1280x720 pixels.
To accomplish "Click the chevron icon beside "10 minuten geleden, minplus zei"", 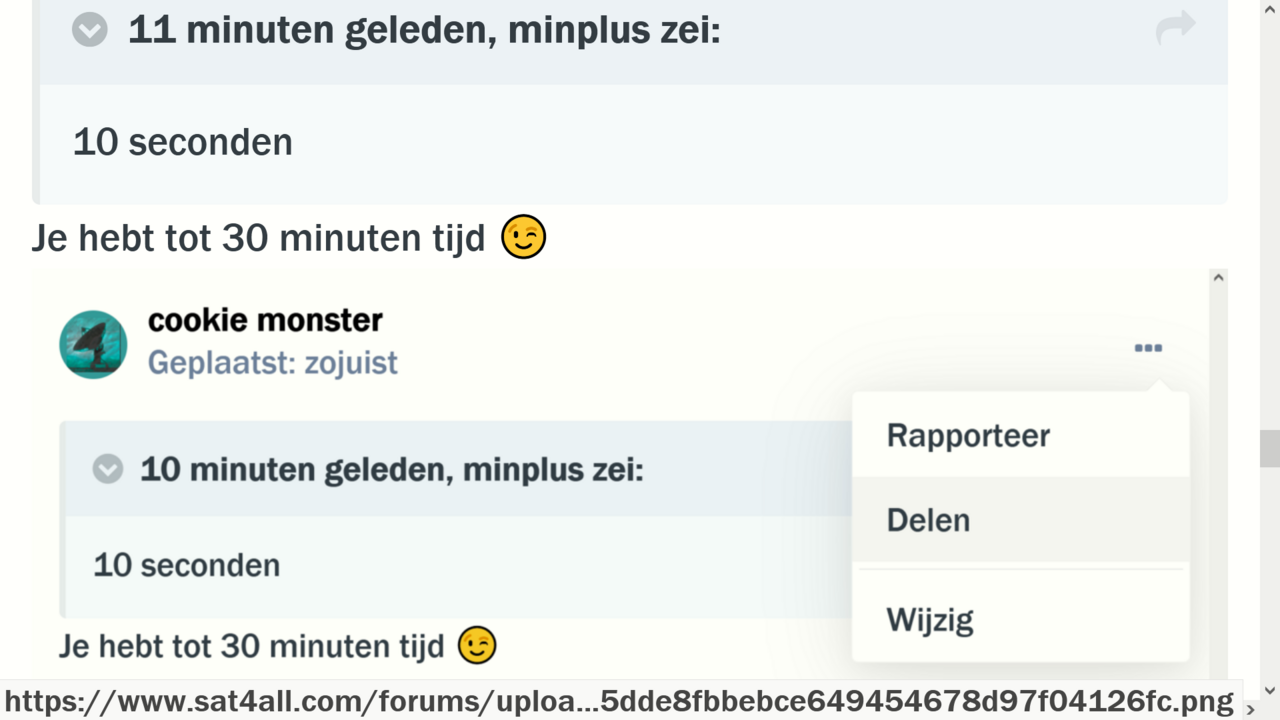I will point(107,468).
